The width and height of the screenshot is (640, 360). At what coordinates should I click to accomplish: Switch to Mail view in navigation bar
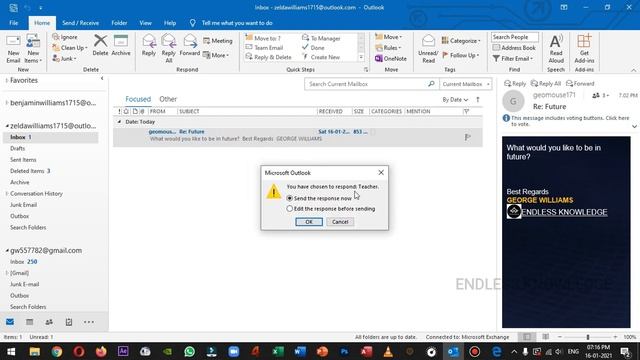[x=10, y=322]
